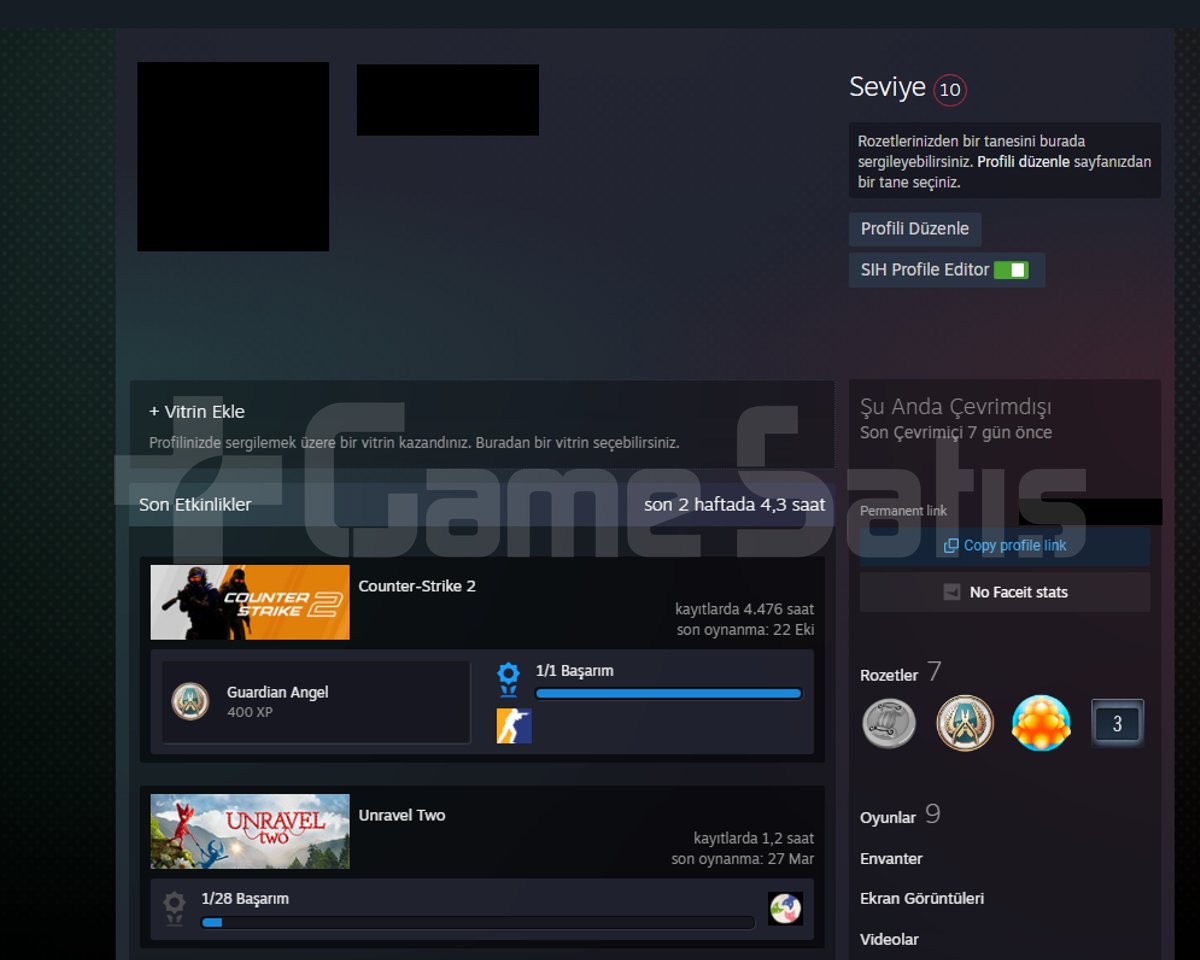Select the badge showing number 3

point(1117,723)
